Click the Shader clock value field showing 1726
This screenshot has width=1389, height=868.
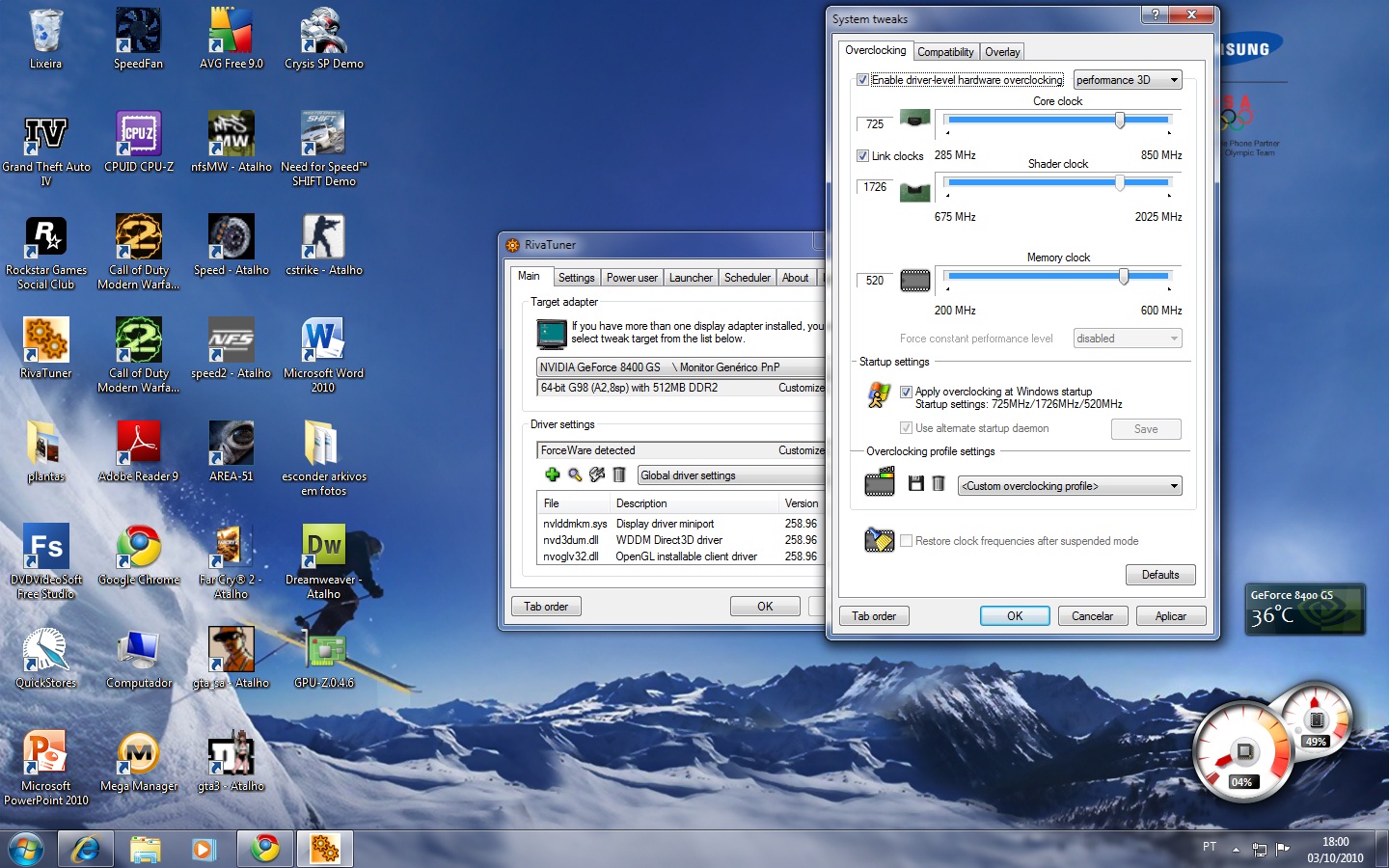(x=874, y=187)
